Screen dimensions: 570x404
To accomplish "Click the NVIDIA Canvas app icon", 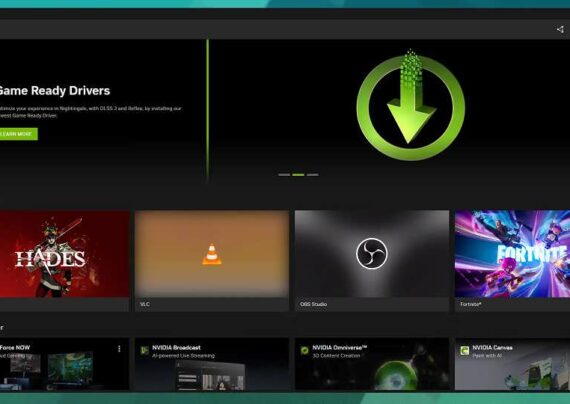I will click(464, 351).
